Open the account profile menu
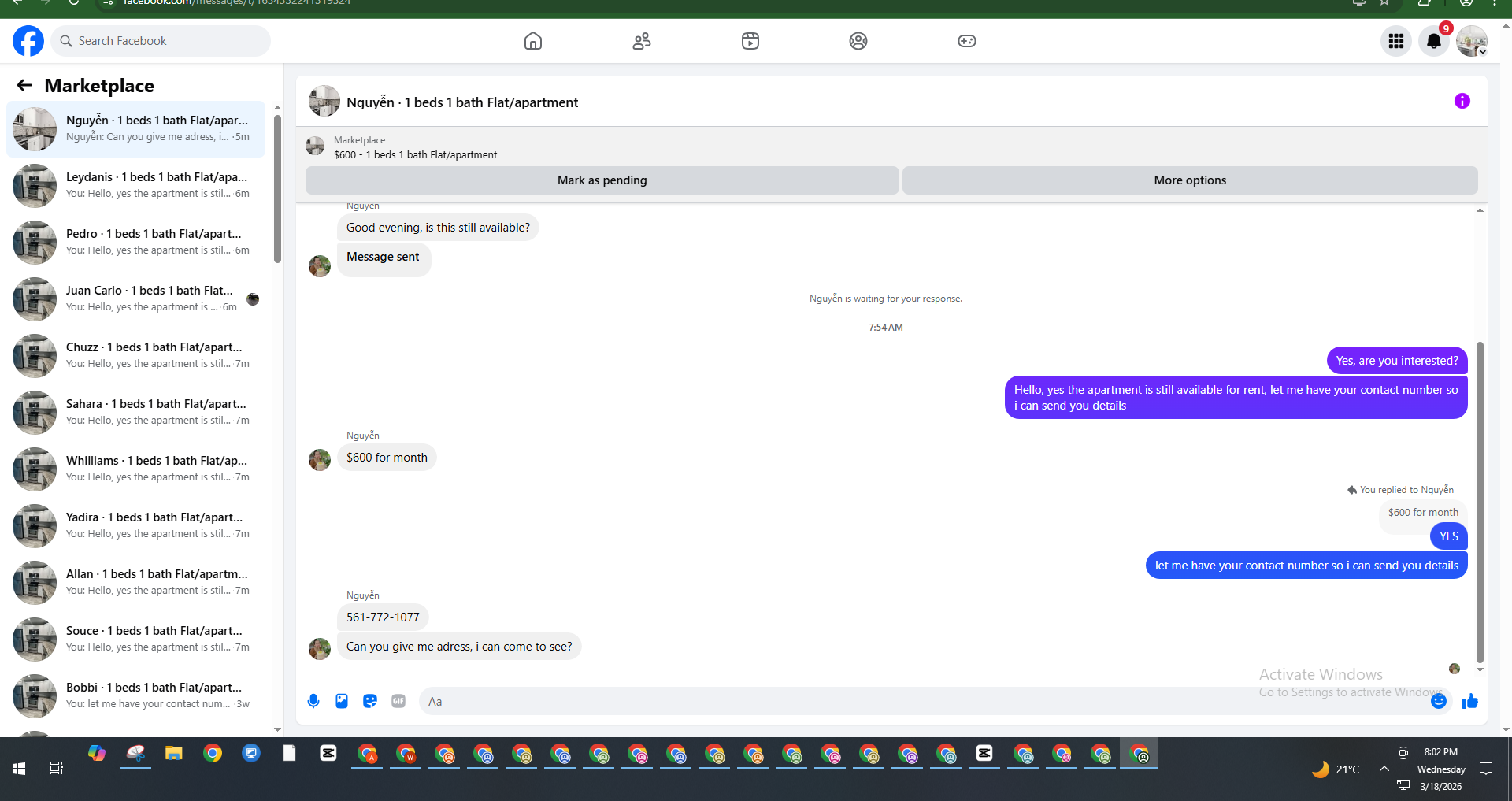 coord(1471,41)
